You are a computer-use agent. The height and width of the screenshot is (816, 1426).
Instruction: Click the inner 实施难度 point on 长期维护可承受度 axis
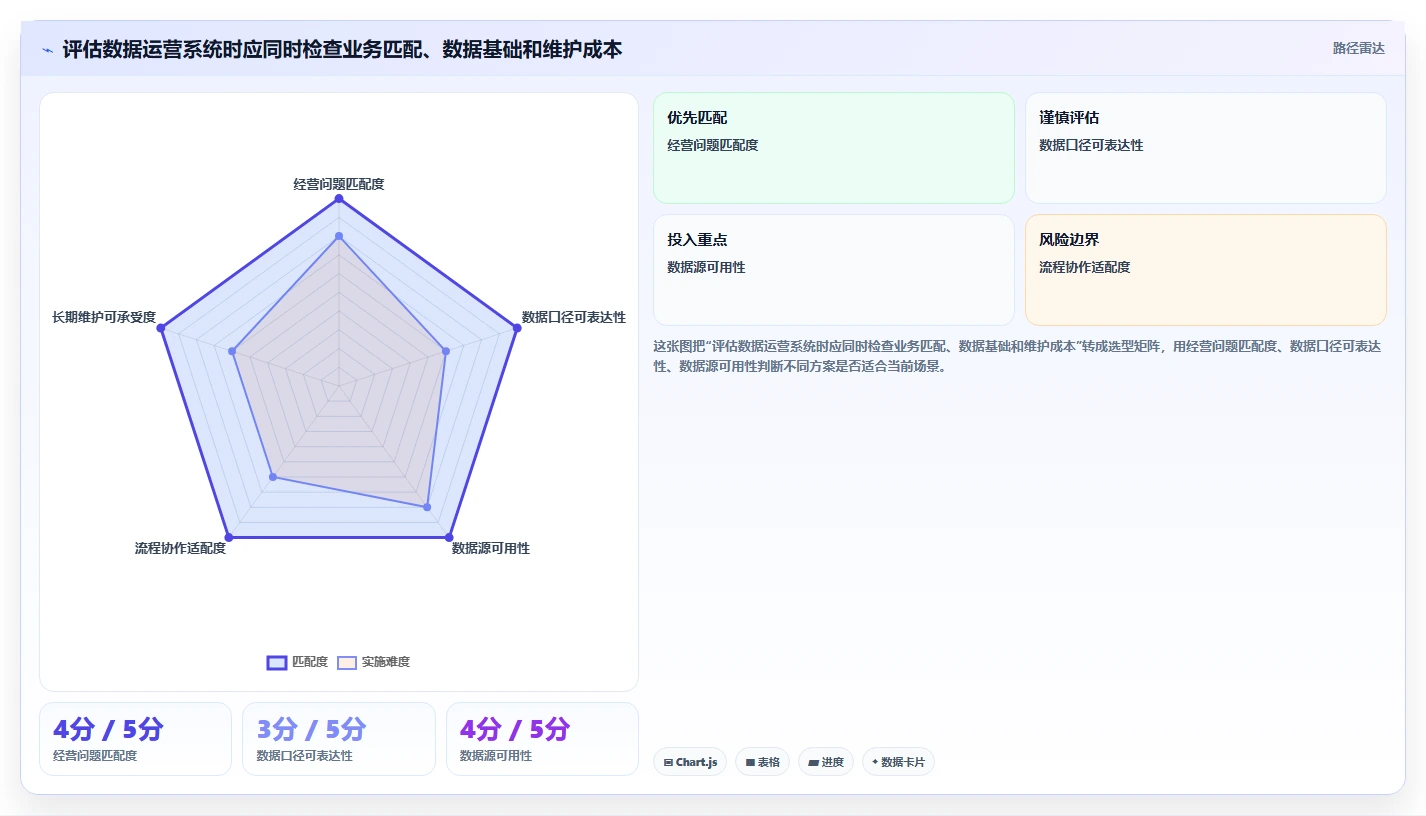pos(232,351)
